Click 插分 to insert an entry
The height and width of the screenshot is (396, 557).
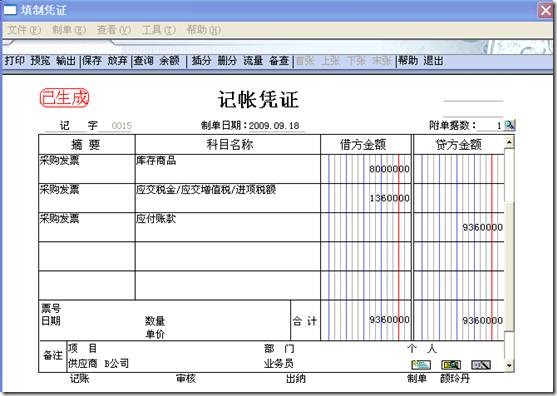coord(201,61)
